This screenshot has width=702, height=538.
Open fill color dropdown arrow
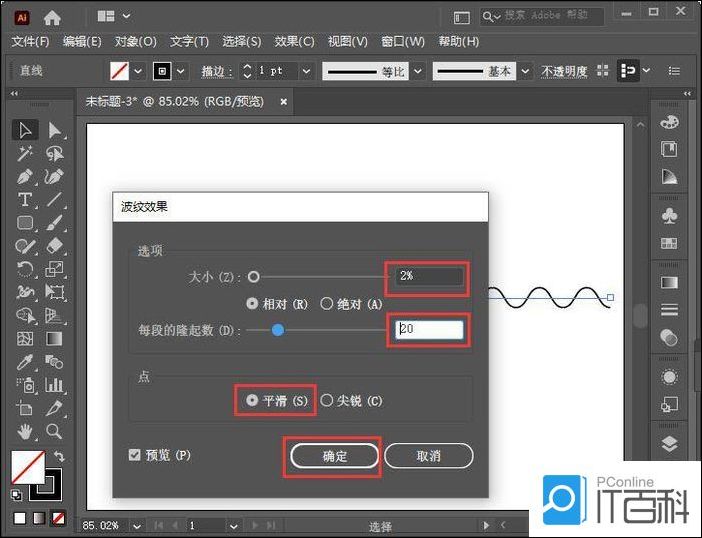tap(138, 71)
